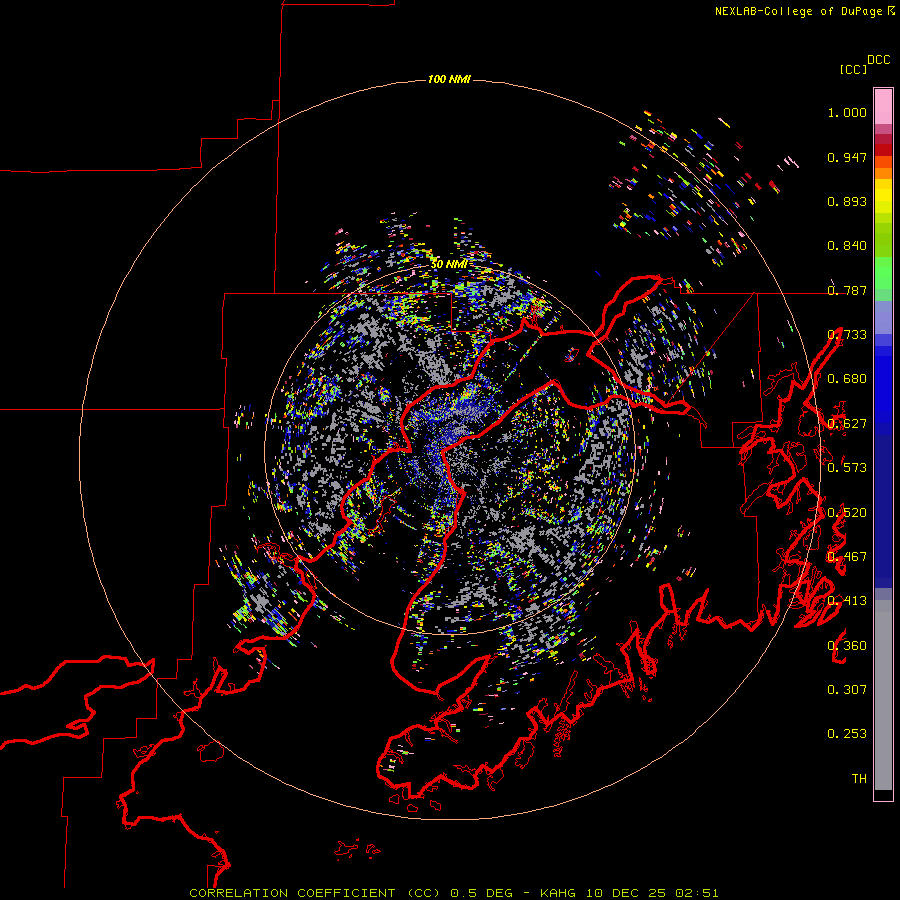Viewport: 900px width, 900px height.
Task: Click the 0.360 scale value
Action: [847, 646]
